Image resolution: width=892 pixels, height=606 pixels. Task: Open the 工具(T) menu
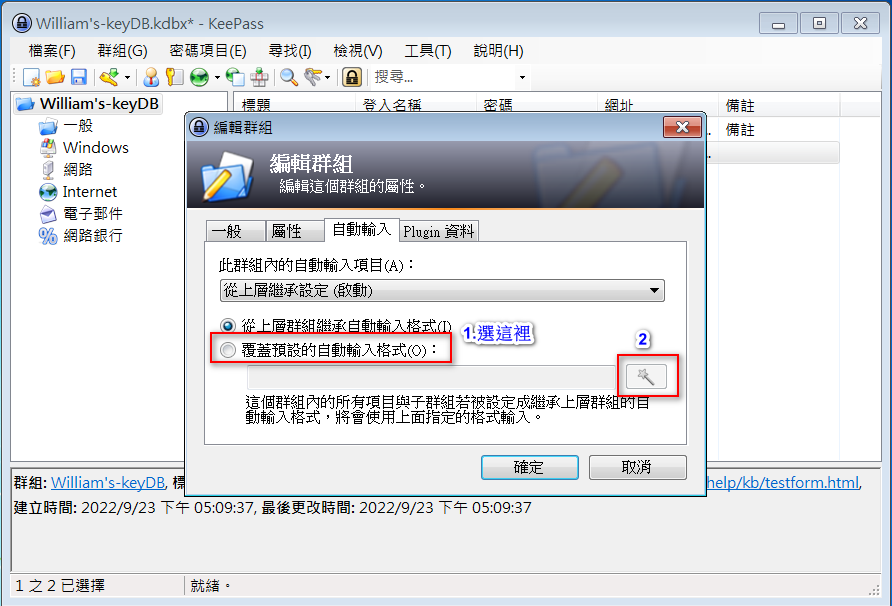tap(428, 51)
